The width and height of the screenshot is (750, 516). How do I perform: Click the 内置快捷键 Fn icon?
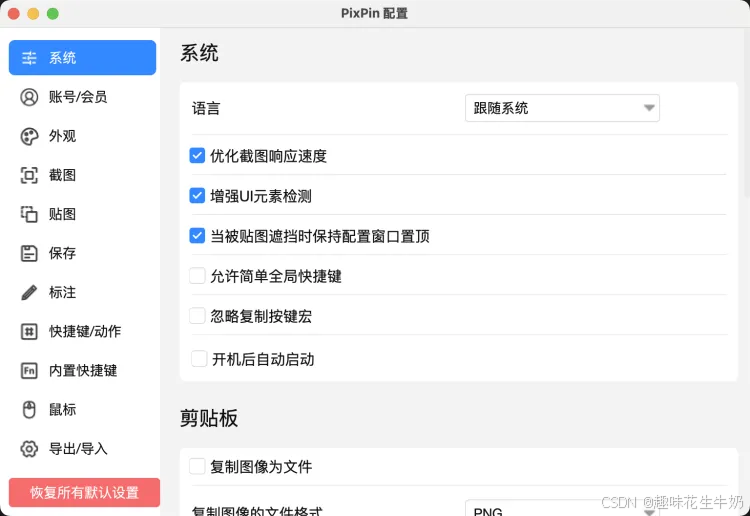(29, 371)
